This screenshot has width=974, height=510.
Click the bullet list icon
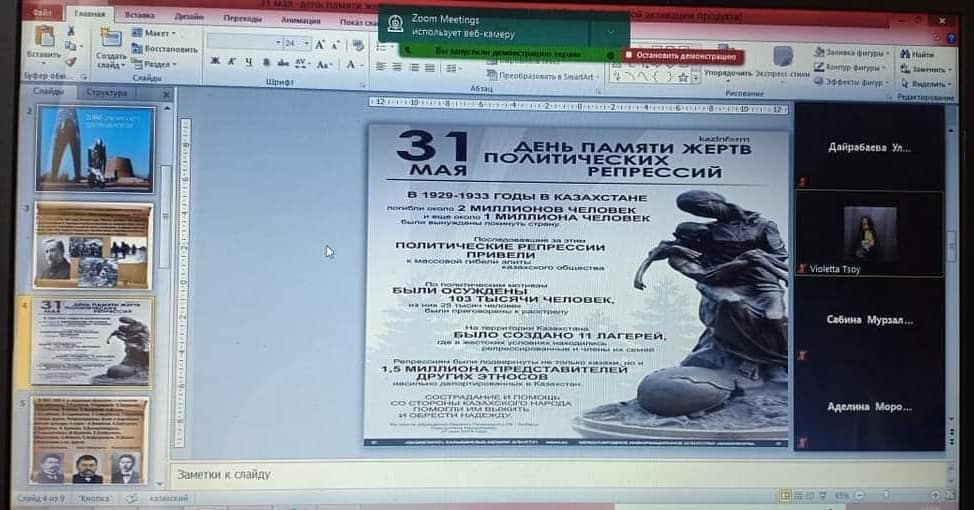pyautogui.click(x=382, y=48)
